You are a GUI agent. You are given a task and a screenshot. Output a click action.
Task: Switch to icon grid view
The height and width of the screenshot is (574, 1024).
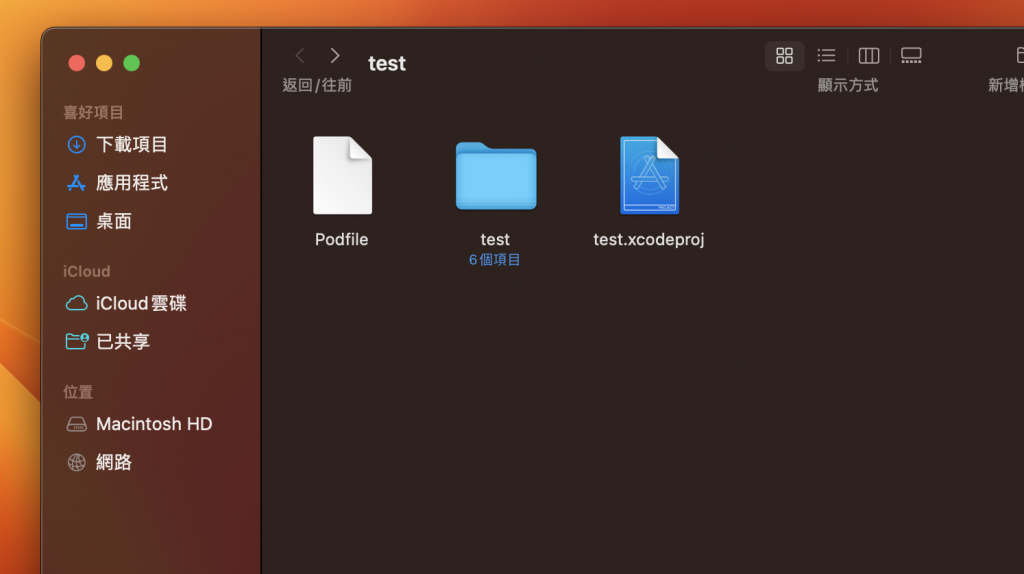(784, 56)
